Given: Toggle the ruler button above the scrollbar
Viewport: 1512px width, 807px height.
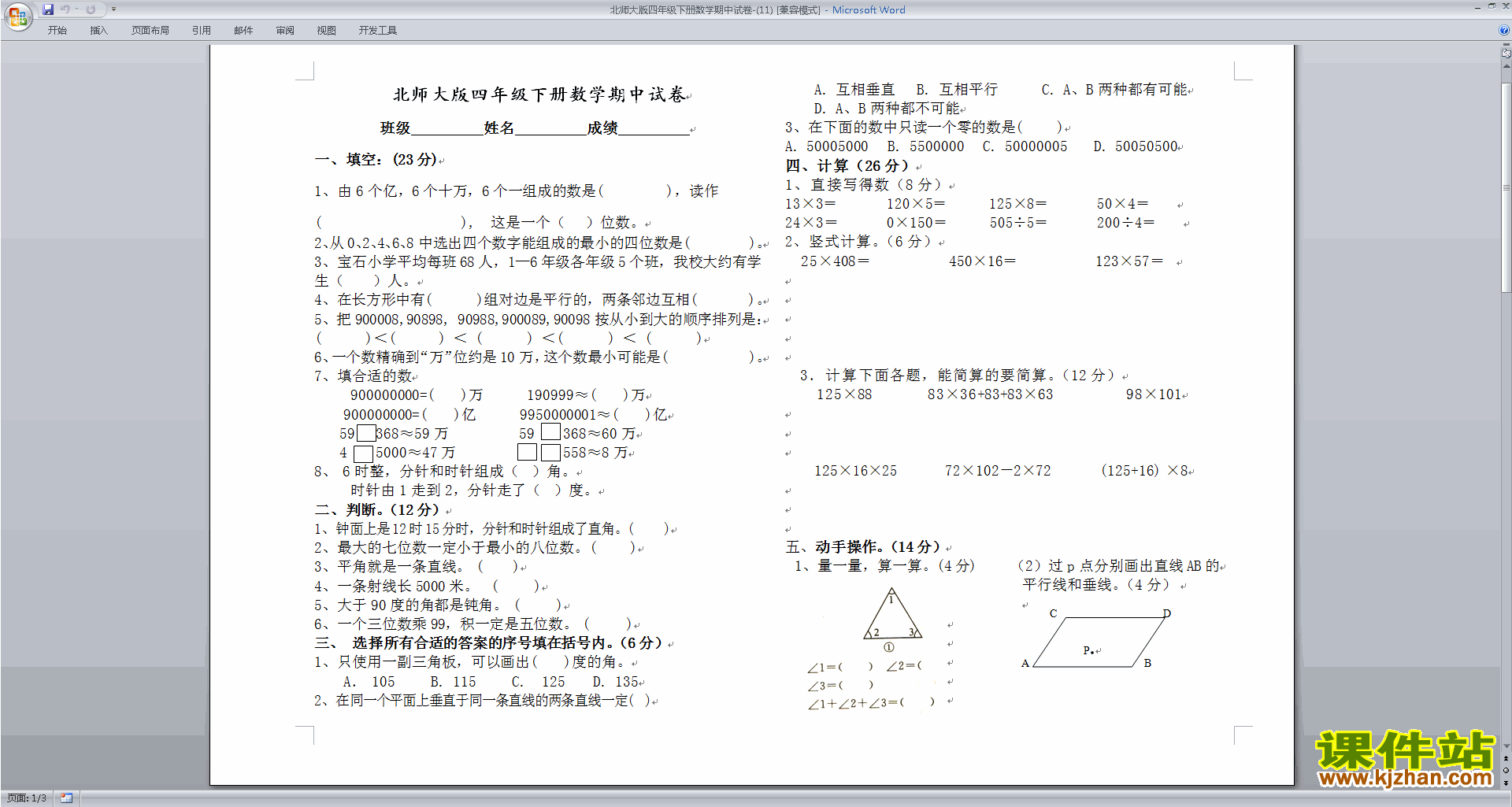Looking at the screenshot, I should point(1506,54).
